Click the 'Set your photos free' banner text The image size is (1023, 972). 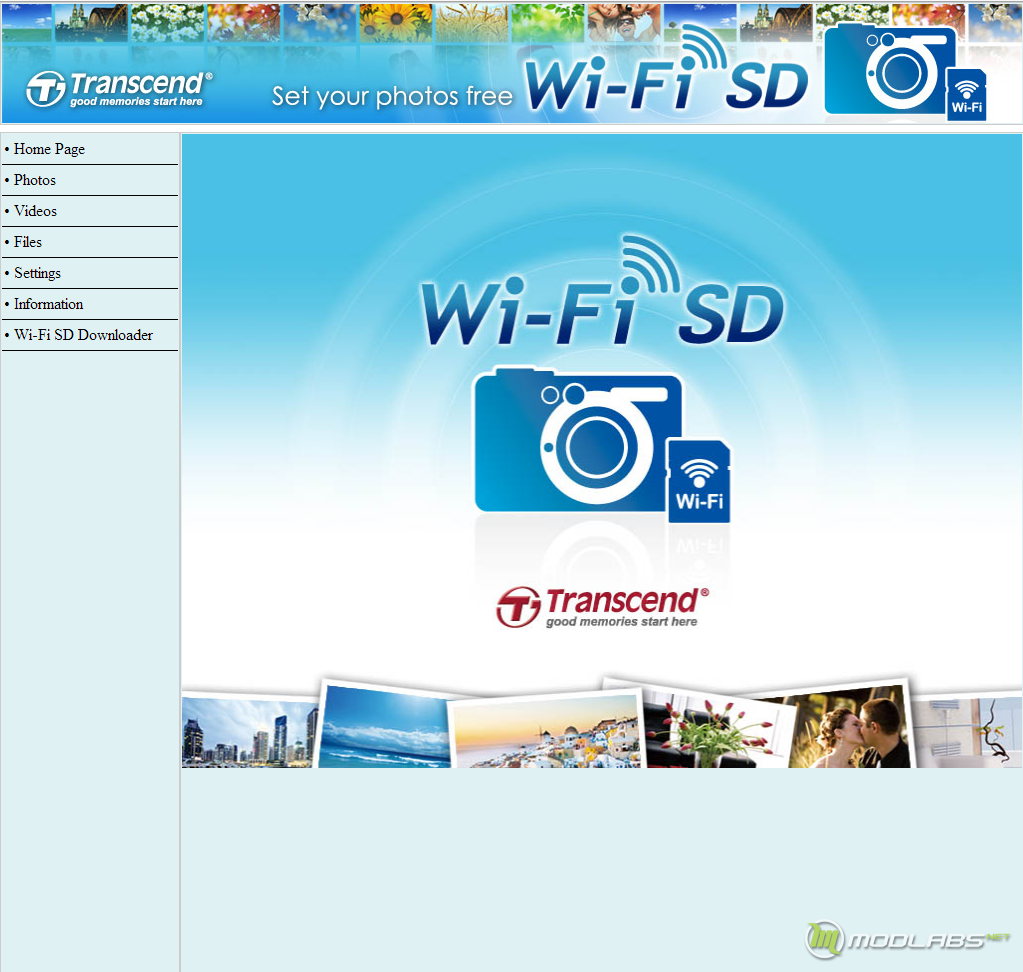[x=392, y=97]
